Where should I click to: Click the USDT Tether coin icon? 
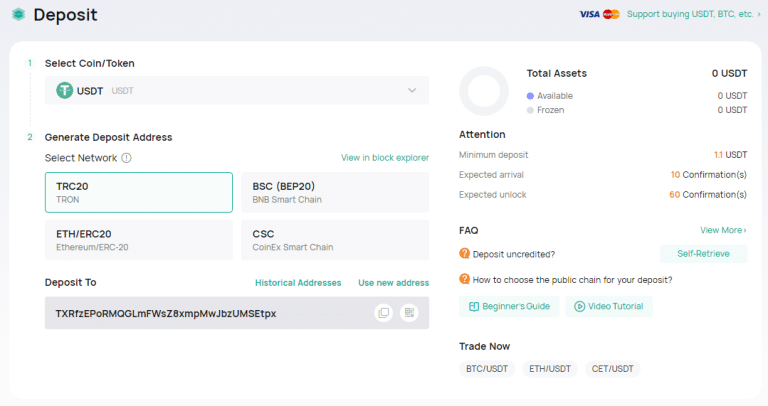[64, 90]
